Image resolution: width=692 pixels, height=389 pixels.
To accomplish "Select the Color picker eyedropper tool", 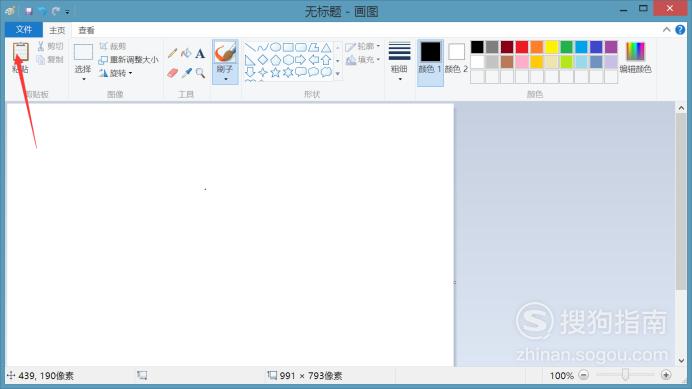I will [186, 73].
